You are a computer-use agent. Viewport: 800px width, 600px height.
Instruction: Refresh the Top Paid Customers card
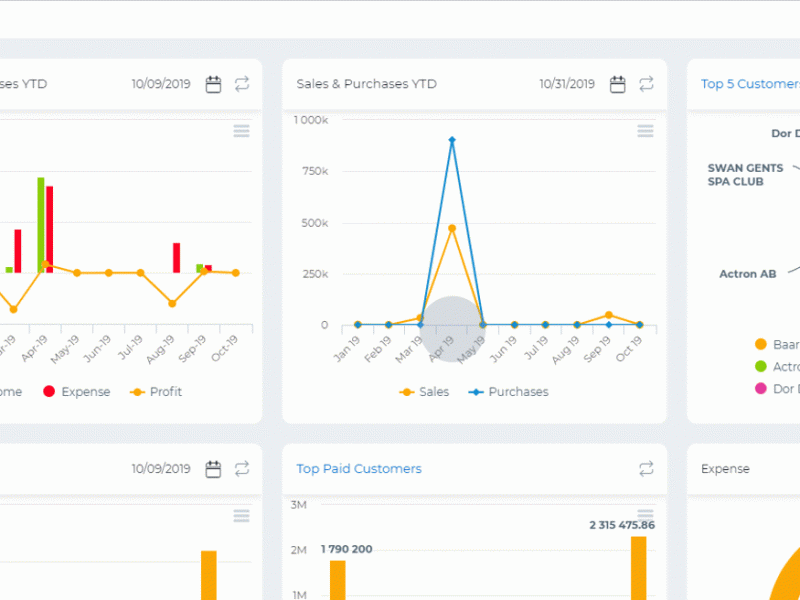click(x=646, y=469)
